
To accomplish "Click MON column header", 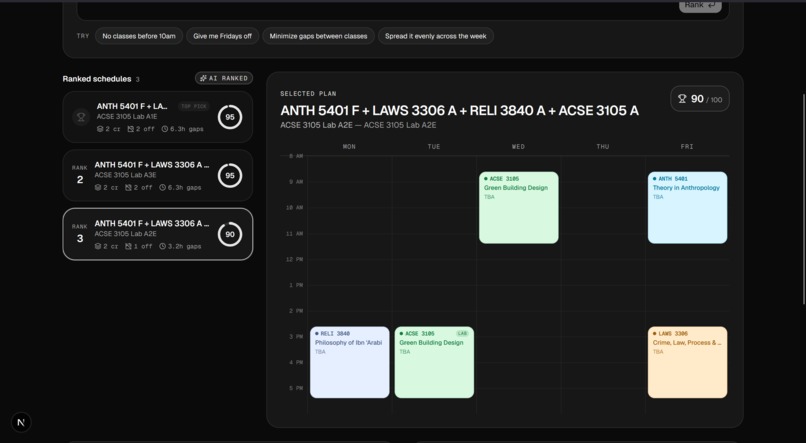I will click(349, 146).
